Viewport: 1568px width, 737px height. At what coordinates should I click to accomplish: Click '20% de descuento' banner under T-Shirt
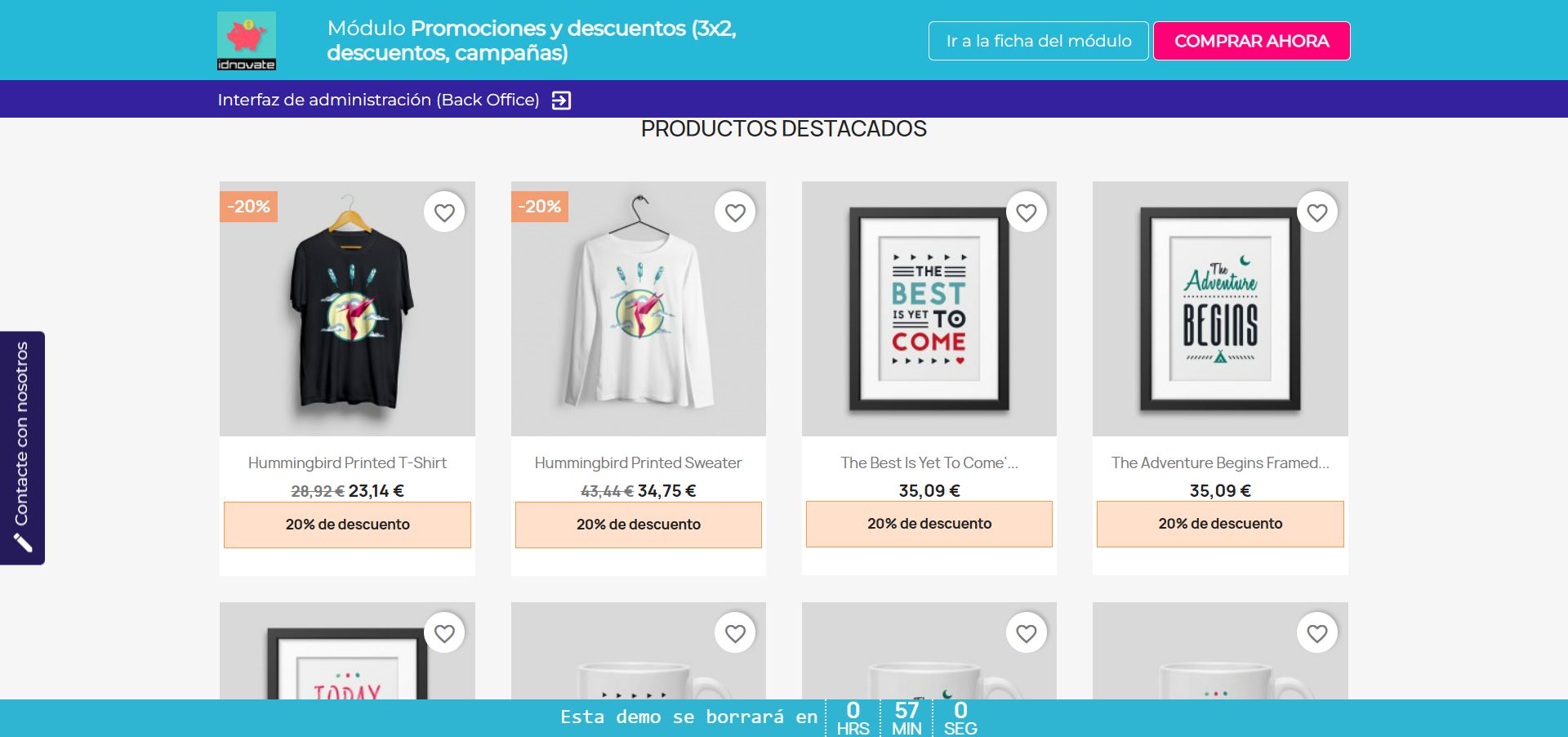click(x=347, y=525)
